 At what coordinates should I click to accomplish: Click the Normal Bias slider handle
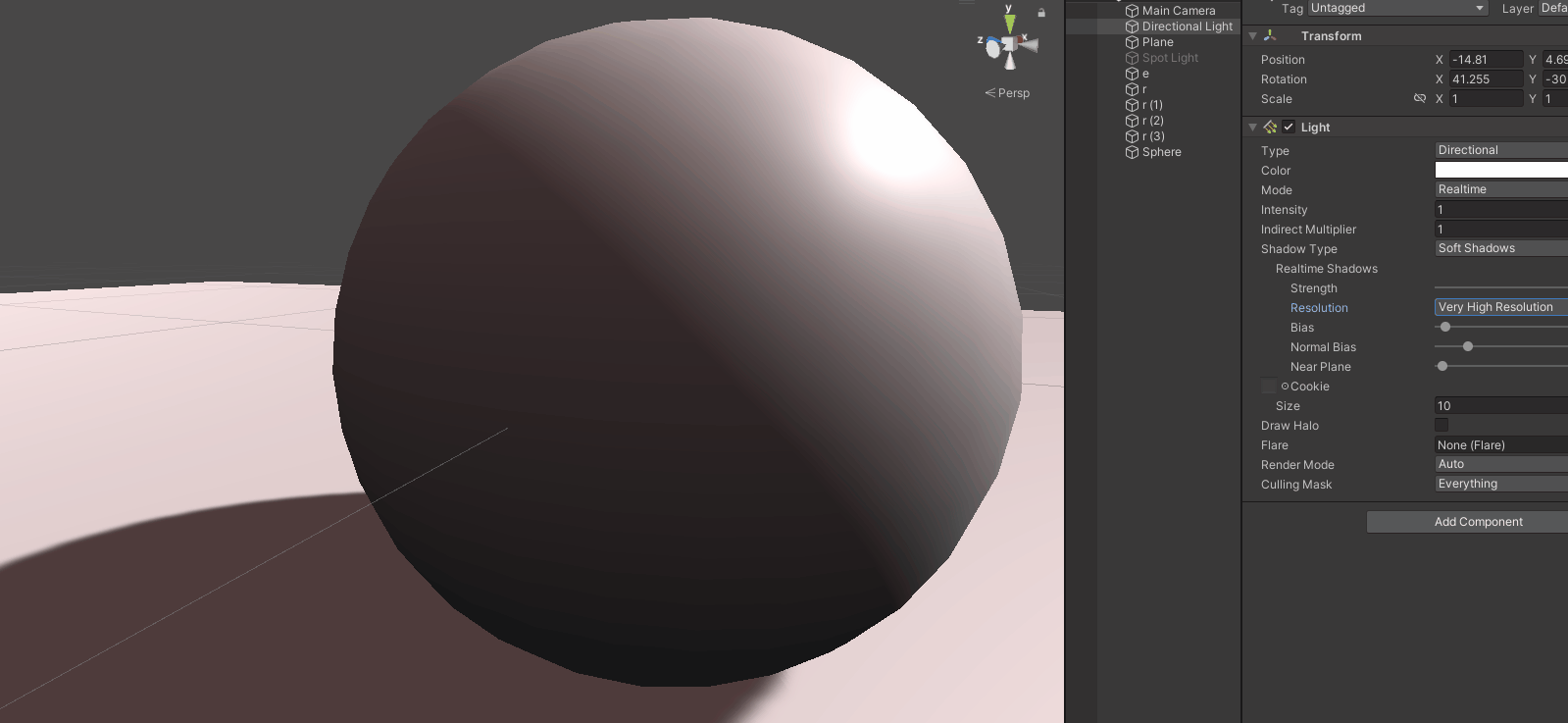1468,346
